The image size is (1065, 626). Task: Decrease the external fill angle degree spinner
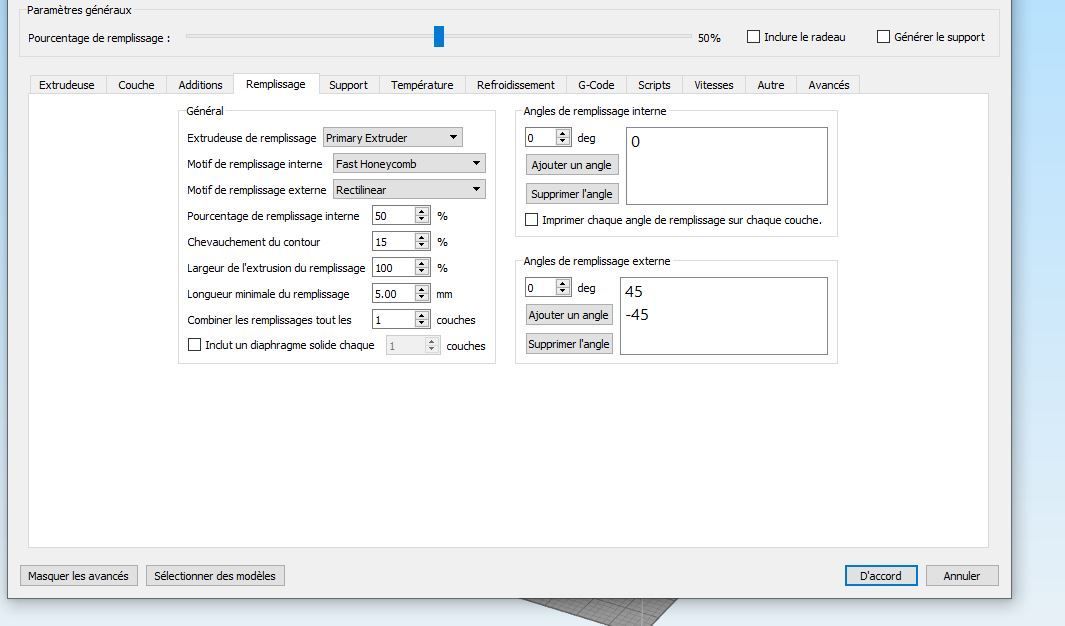coord(562,291)
